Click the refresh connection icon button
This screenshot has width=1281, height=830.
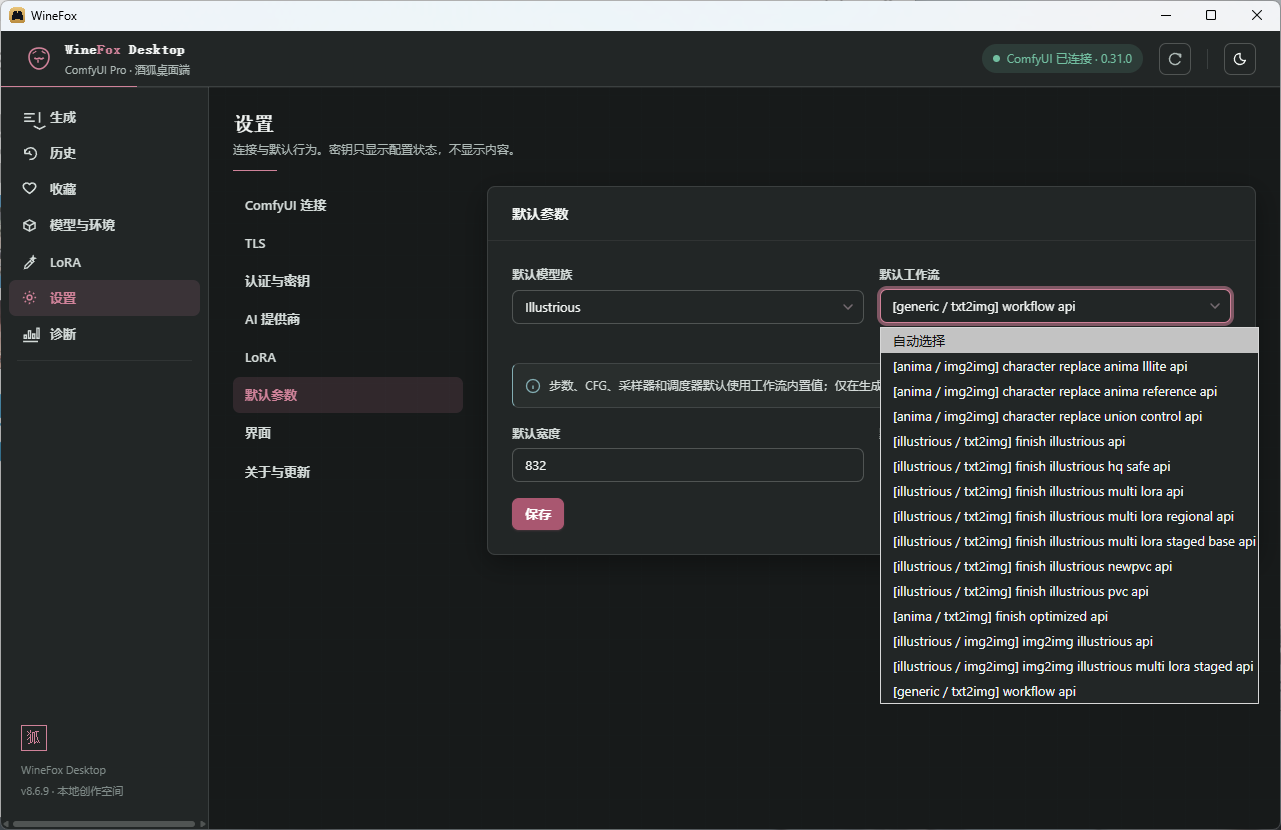1175,59
